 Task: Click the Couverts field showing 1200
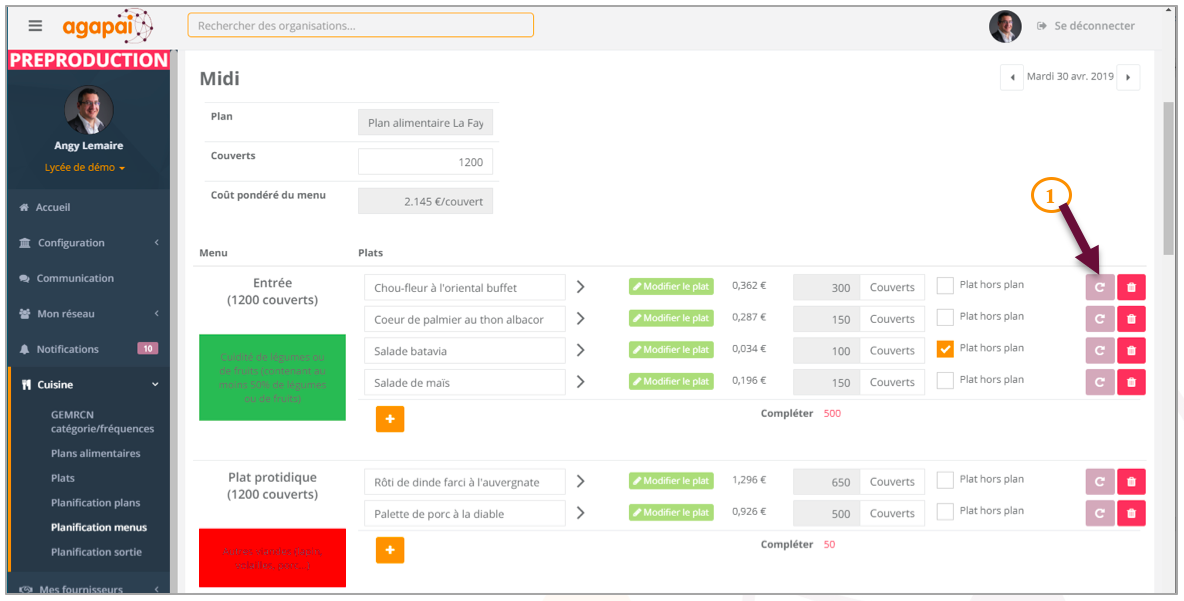coord(425,162)
